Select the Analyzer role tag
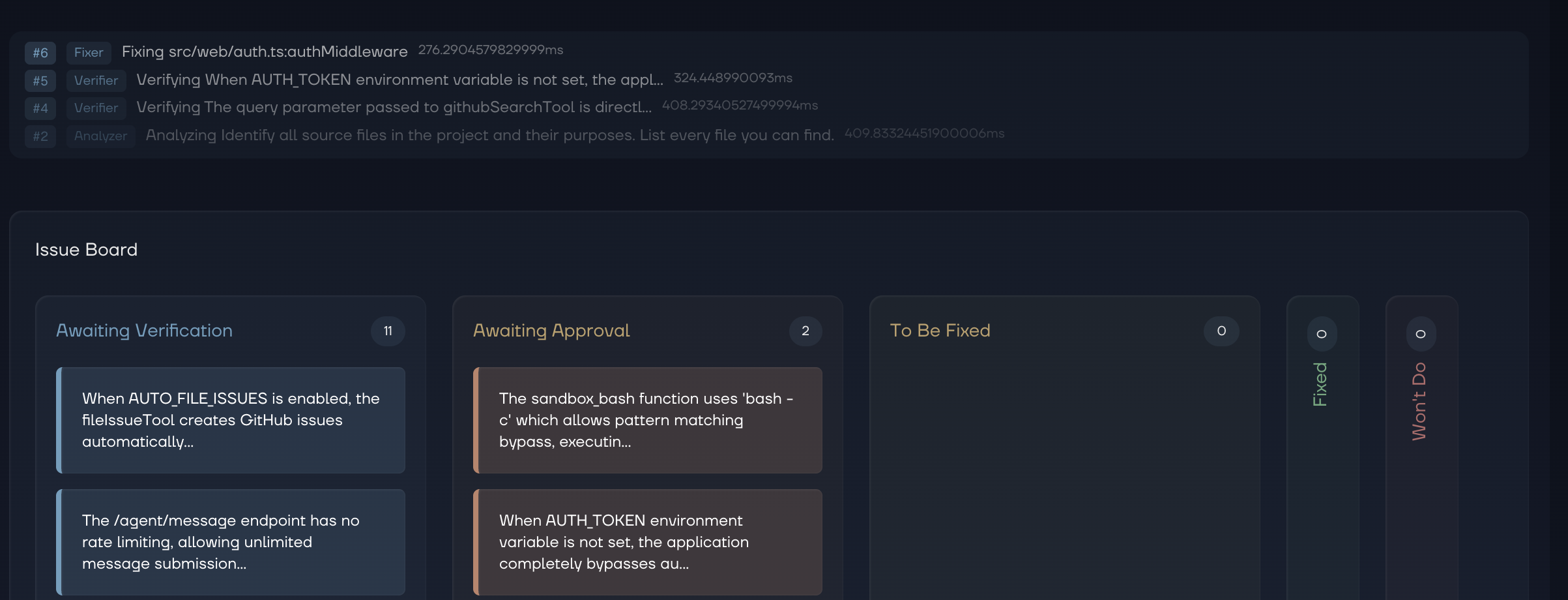The image size is (1568, 600). (100, 136)
